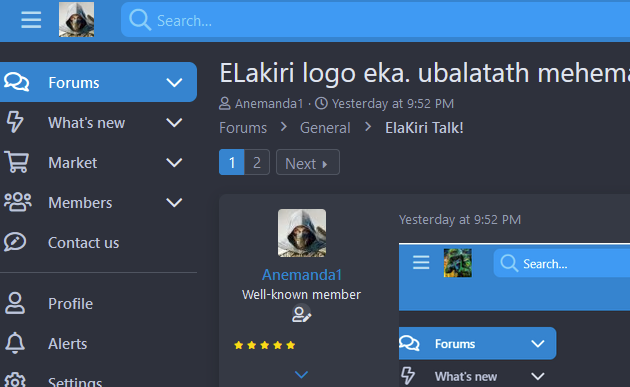Open the post author's avatar image

(302, 233)
